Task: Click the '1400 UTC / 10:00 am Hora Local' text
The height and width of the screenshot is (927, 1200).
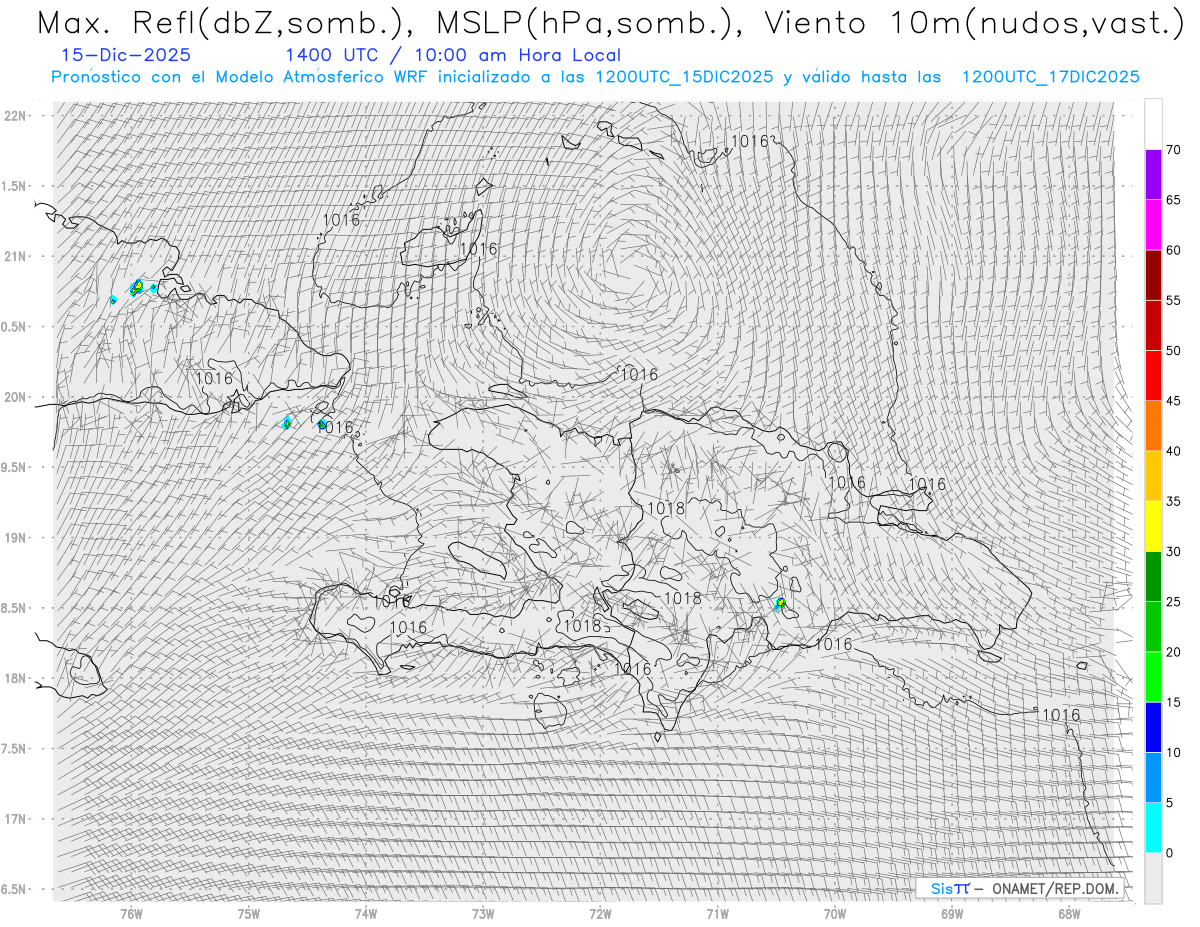Action: point(453,56)
